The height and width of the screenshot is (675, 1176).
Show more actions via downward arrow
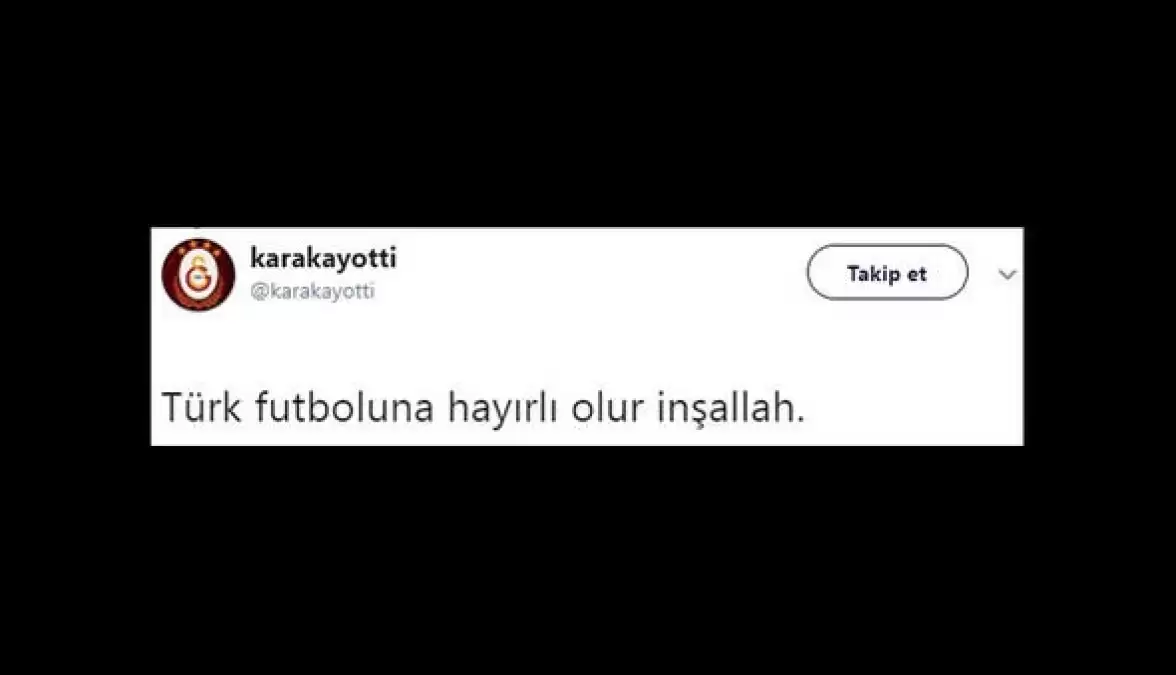pos(1007,274)
